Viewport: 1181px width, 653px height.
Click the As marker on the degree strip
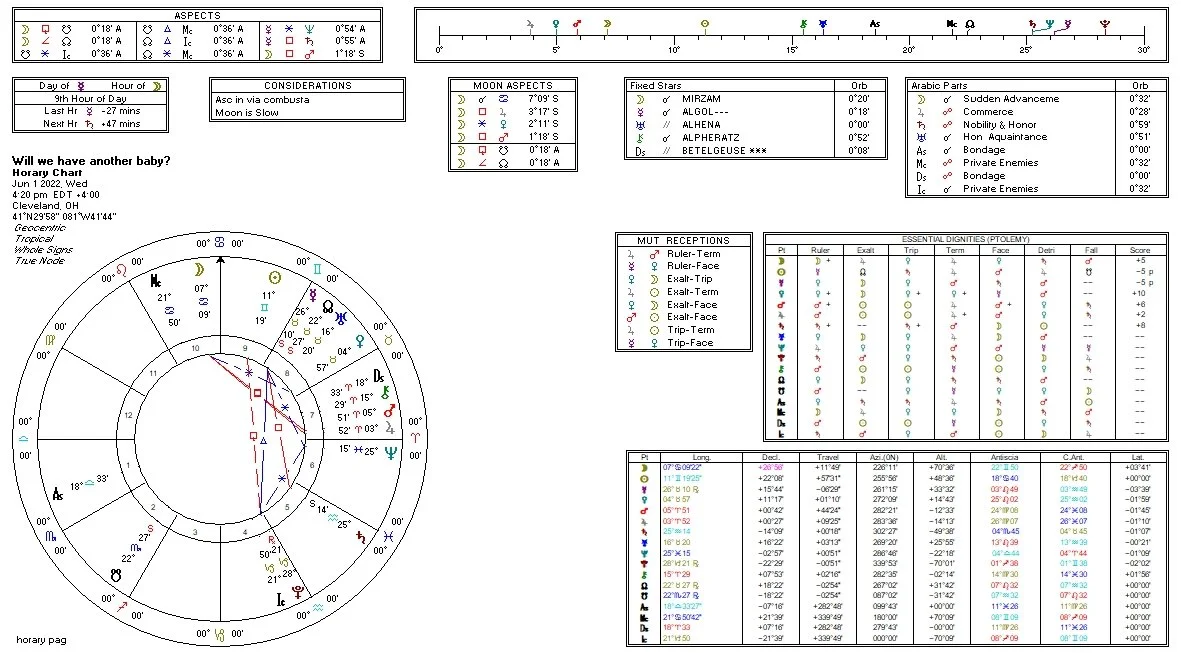click(874, 24)
